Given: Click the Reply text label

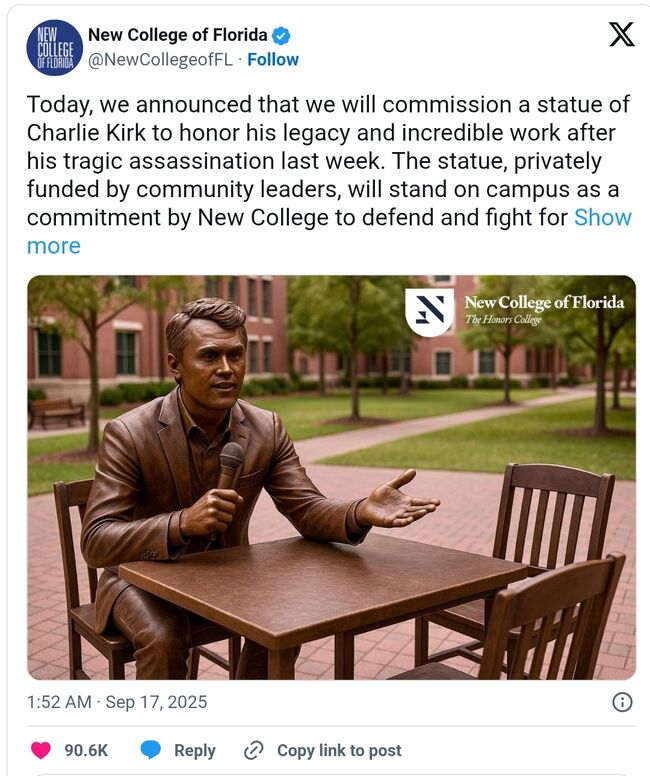Looking at the screenshot, I should (194, 750).
